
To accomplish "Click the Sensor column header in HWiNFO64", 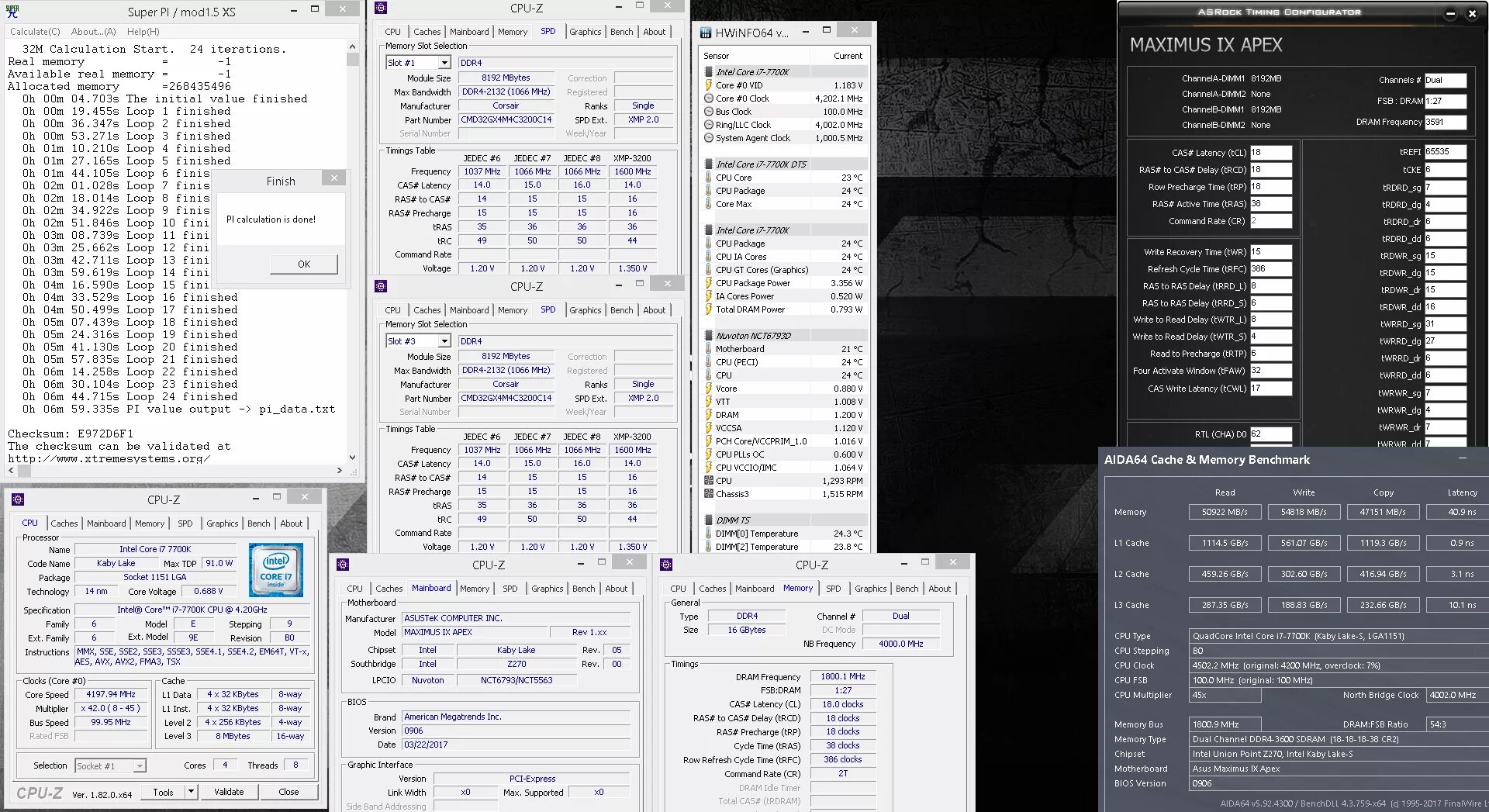I will 755,56.
